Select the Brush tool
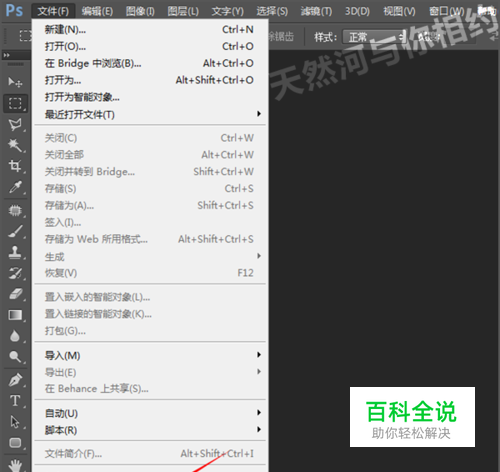This screenshot has width=500, height=472. tap(15, 231)
